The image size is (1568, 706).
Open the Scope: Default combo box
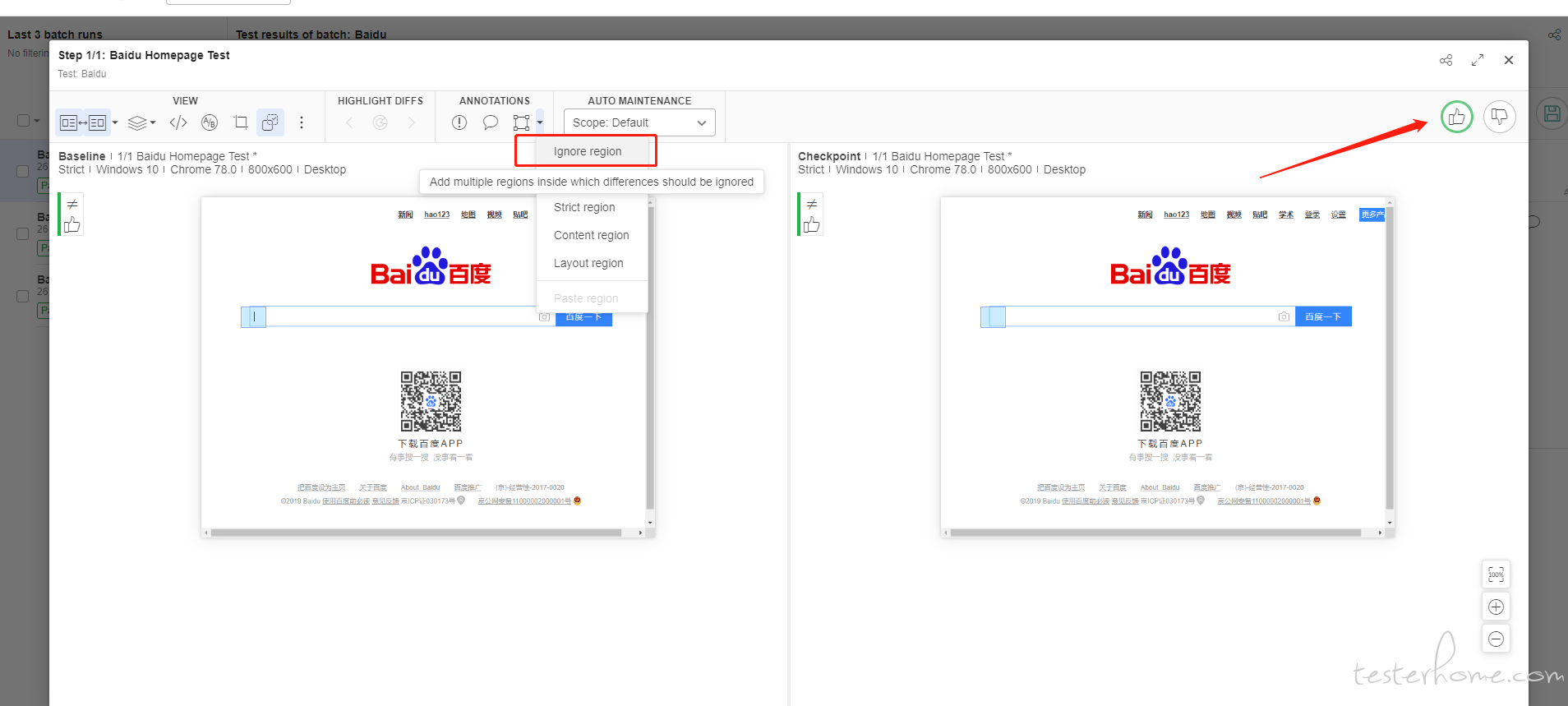point(639,122)
